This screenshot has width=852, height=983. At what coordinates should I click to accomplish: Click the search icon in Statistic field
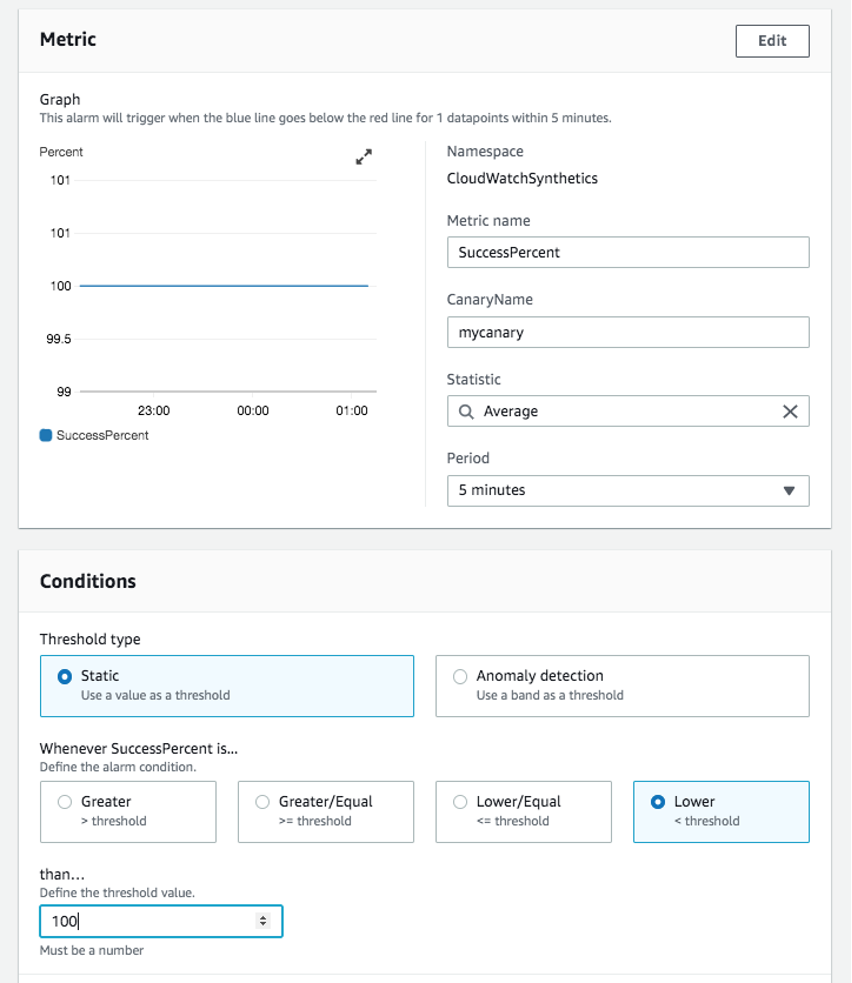(x=466, y=411)
